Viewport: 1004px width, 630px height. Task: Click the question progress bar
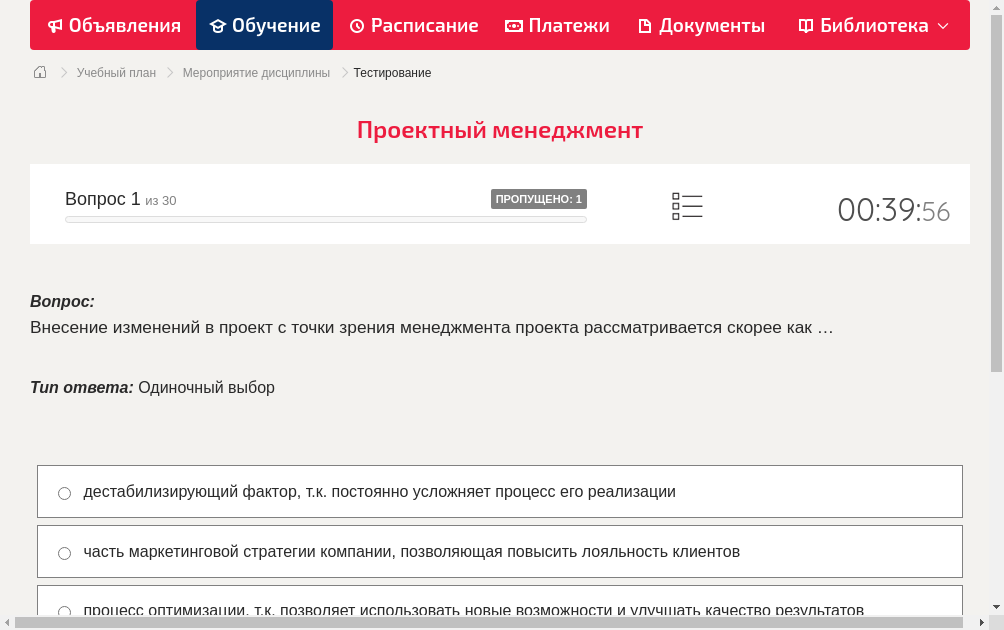tap(325, 219)
